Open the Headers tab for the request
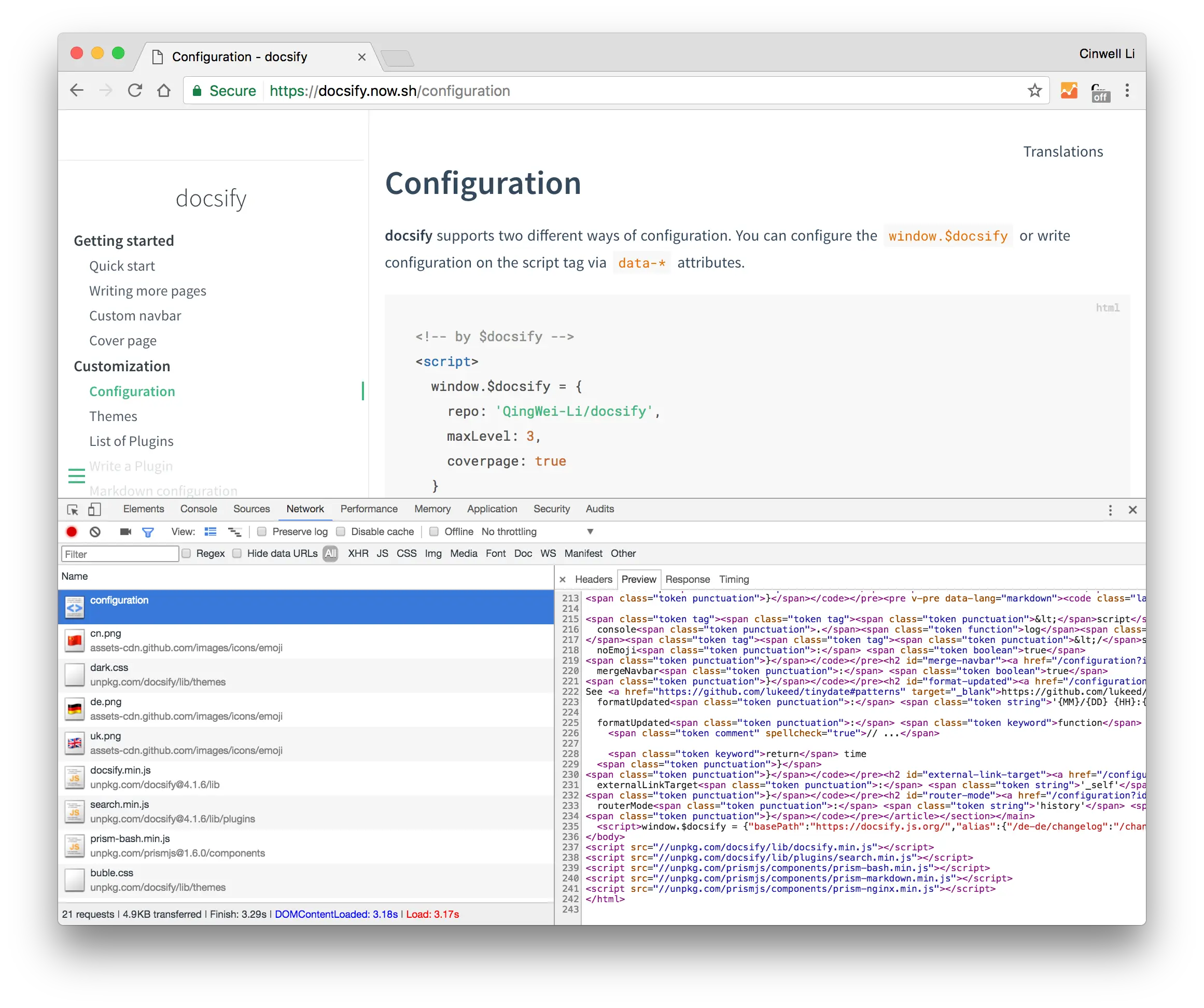This screenshot has height=1008, width=1204. pyautogui.click(x=593, y=579)
